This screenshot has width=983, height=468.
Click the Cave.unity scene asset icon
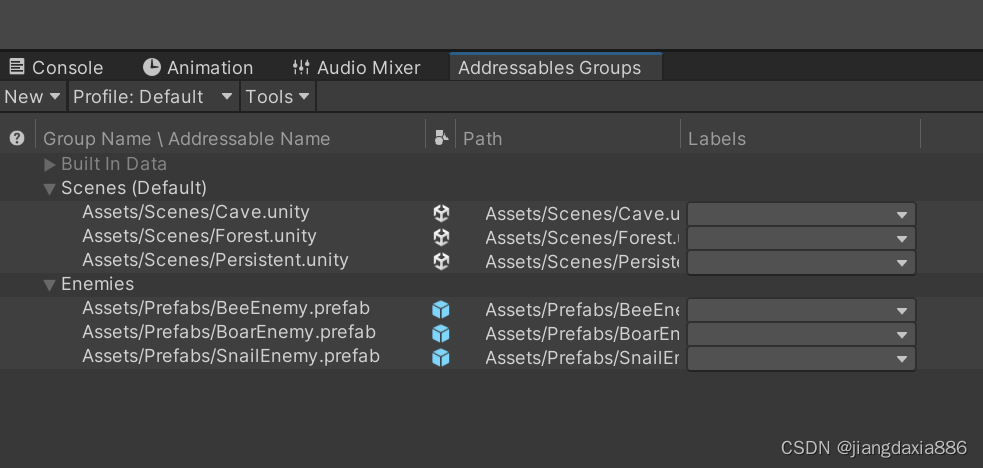point(441,213)
